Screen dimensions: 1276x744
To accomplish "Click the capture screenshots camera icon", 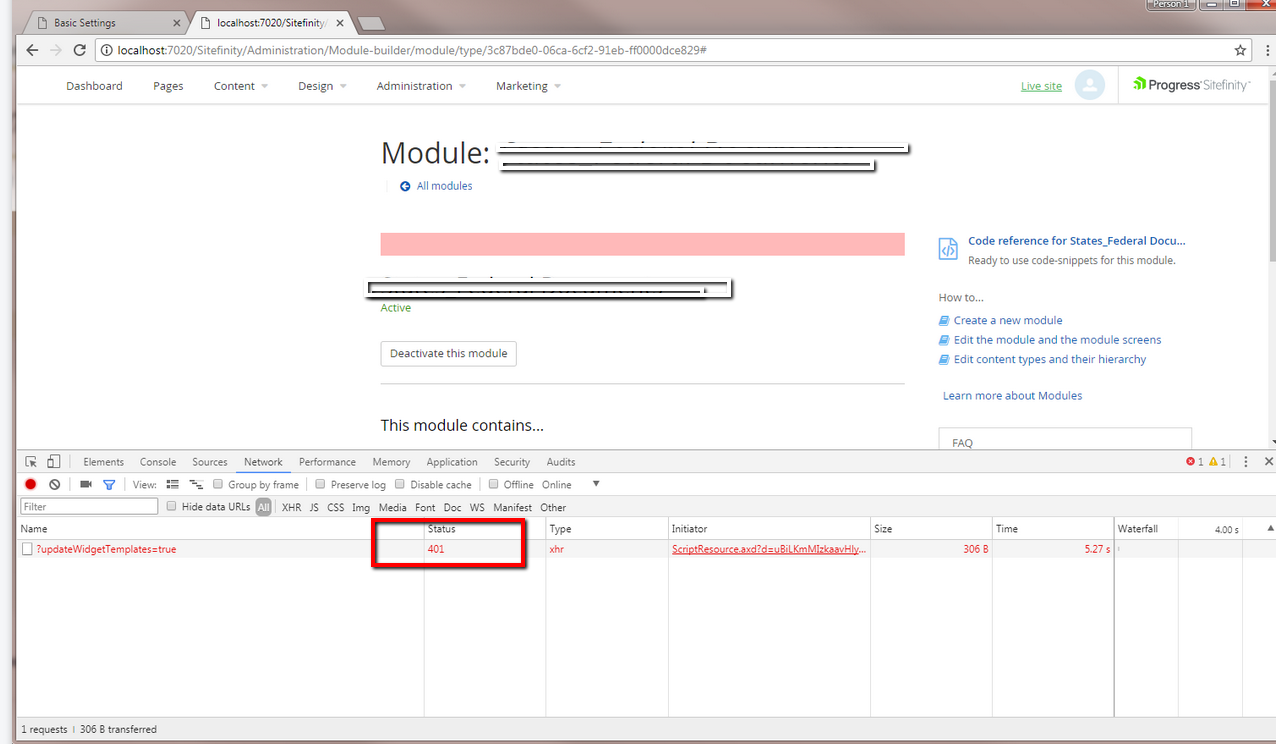I will (85, 484).
